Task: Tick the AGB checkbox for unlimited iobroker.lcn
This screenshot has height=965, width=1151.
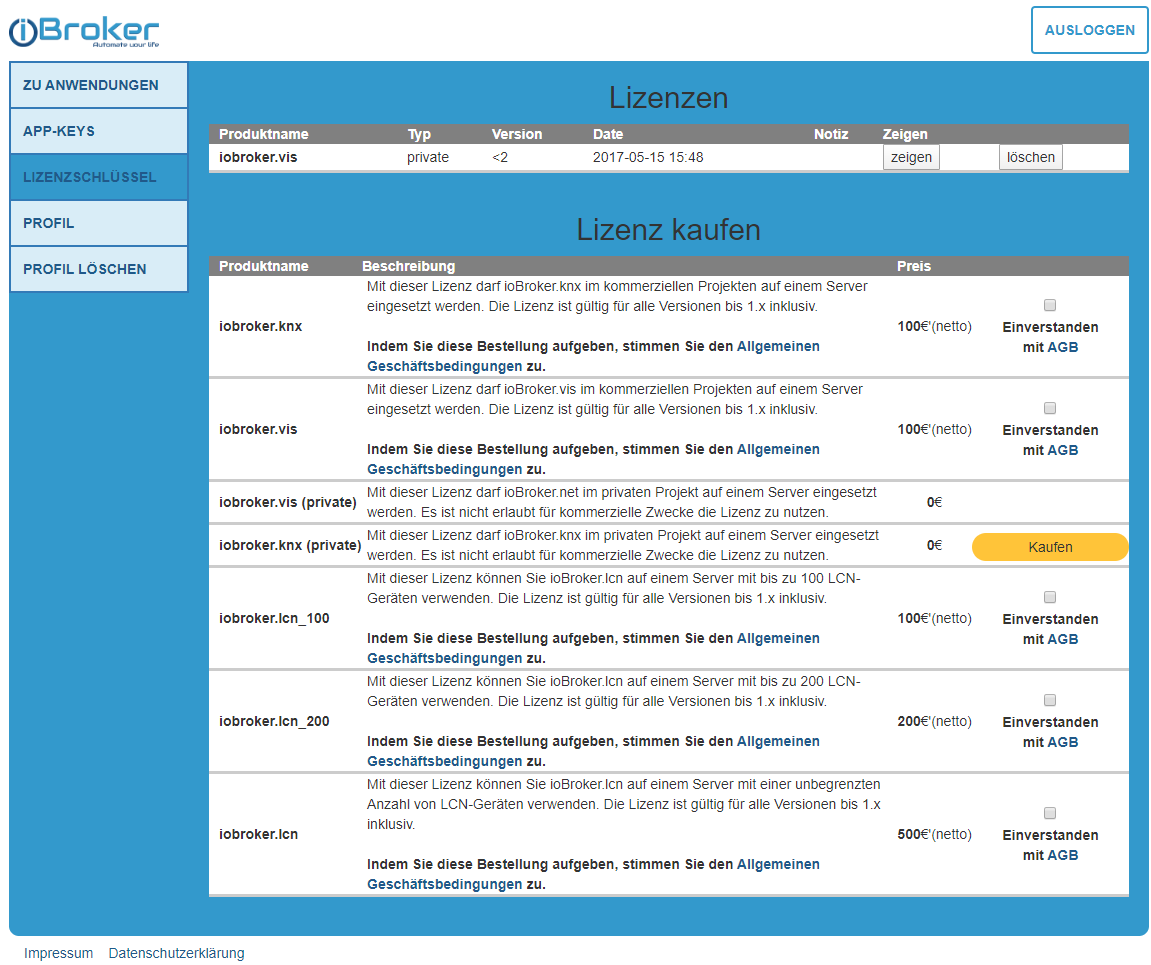Action: coord(1050,812)
